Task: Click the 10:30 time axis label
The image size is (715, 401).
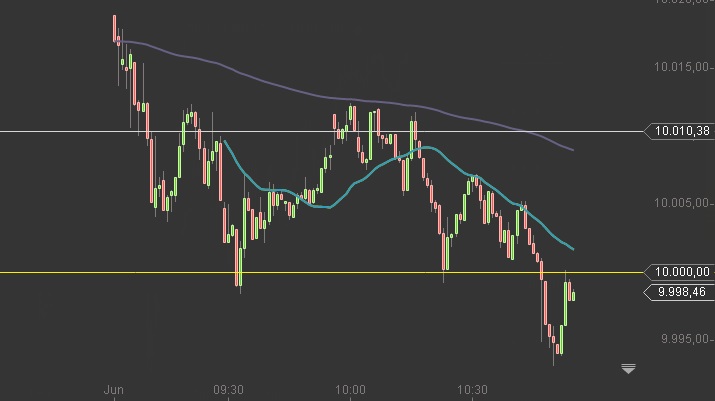Action: (472, 390)
